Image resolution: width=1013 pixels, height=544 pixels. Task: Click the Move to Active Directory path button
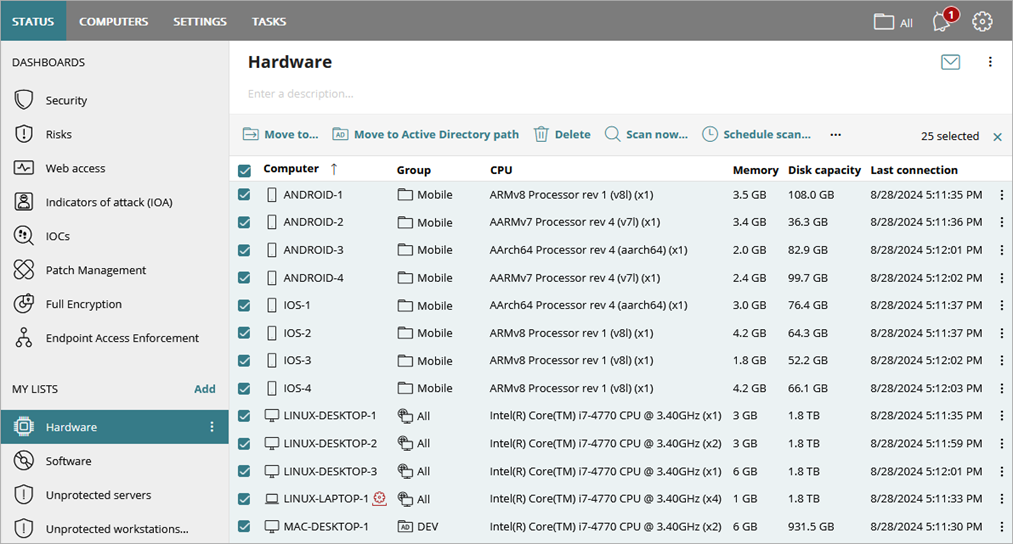point(425,134)
